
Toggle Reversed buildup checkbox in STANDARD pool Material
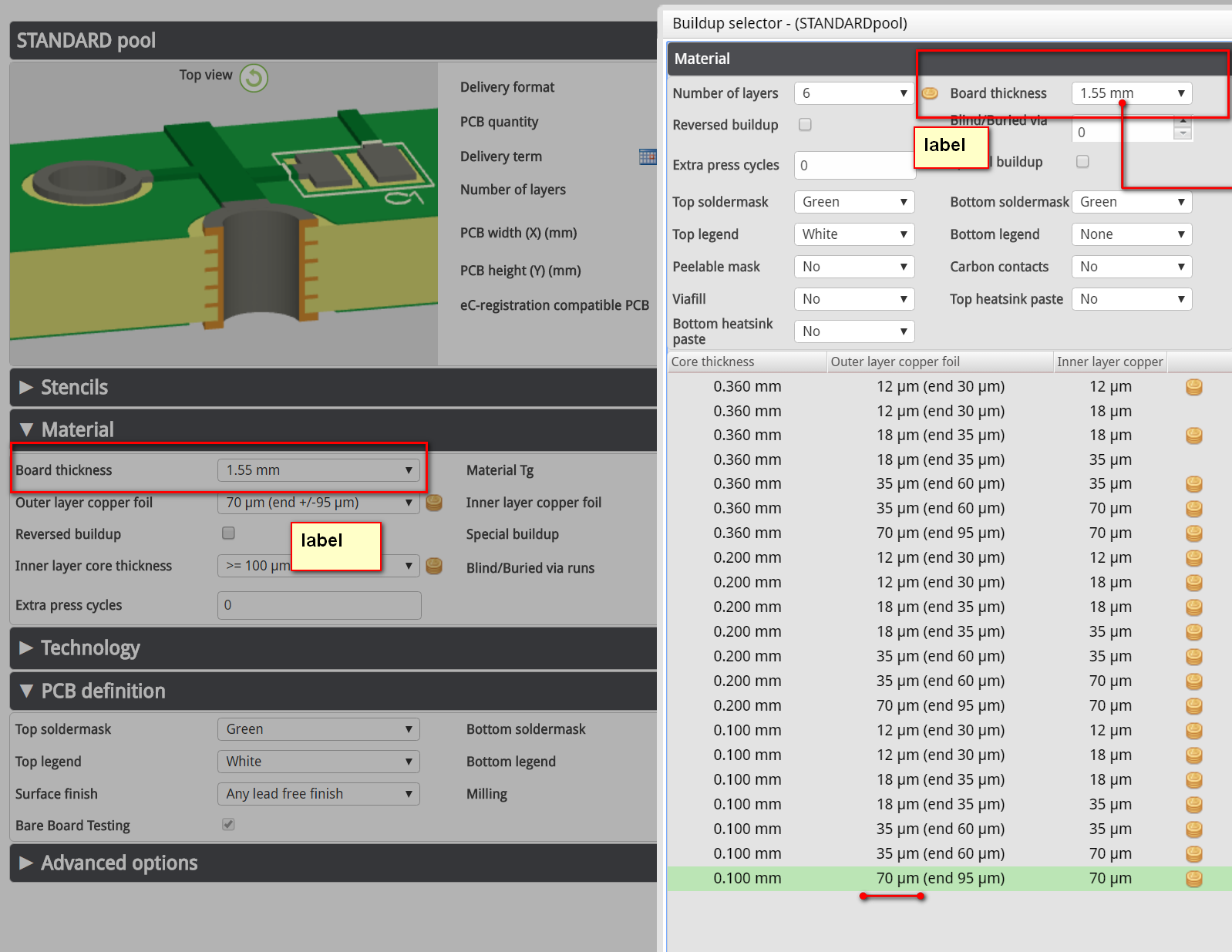228,533
